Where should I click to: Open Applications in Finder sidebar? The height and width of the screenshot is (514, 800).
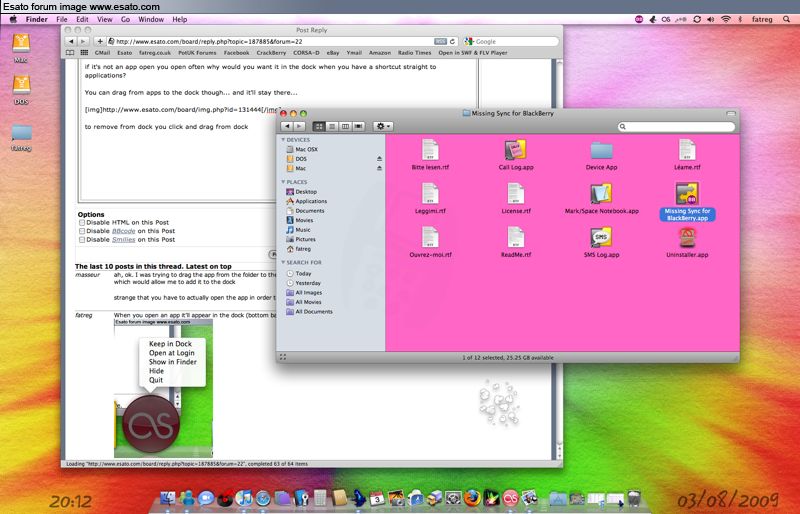point(311,201)
